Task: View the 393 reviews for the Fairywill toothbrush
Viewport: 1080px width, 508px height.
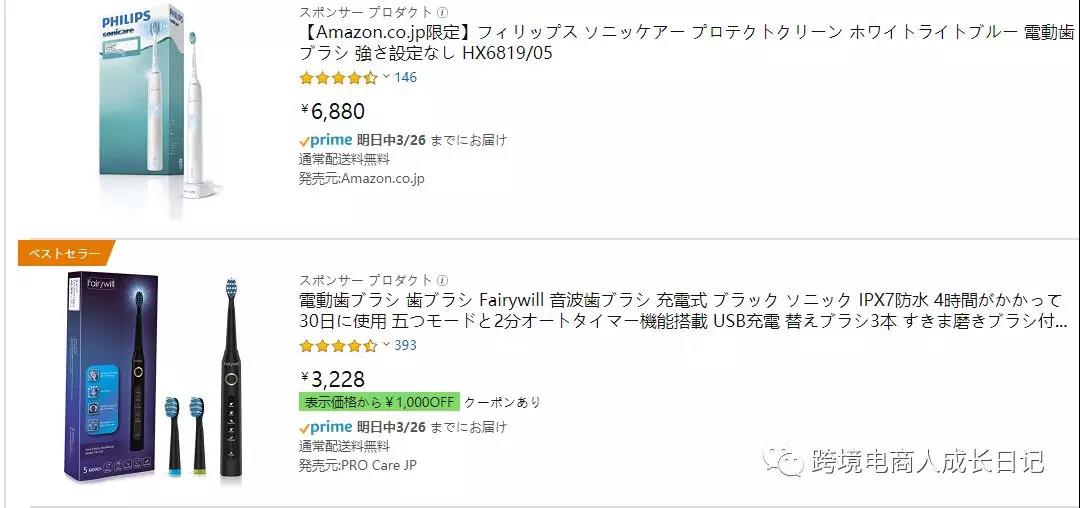Action: click(406, 346)
